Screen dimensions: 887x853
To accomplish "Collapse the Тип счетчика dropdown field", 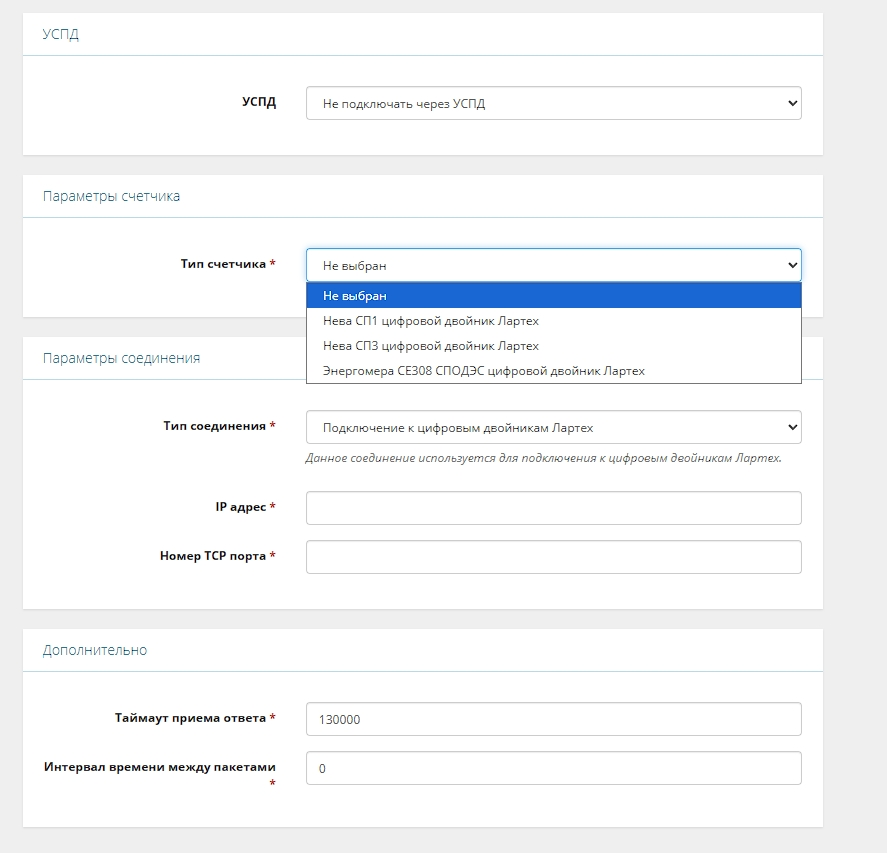I will (553, 265).
